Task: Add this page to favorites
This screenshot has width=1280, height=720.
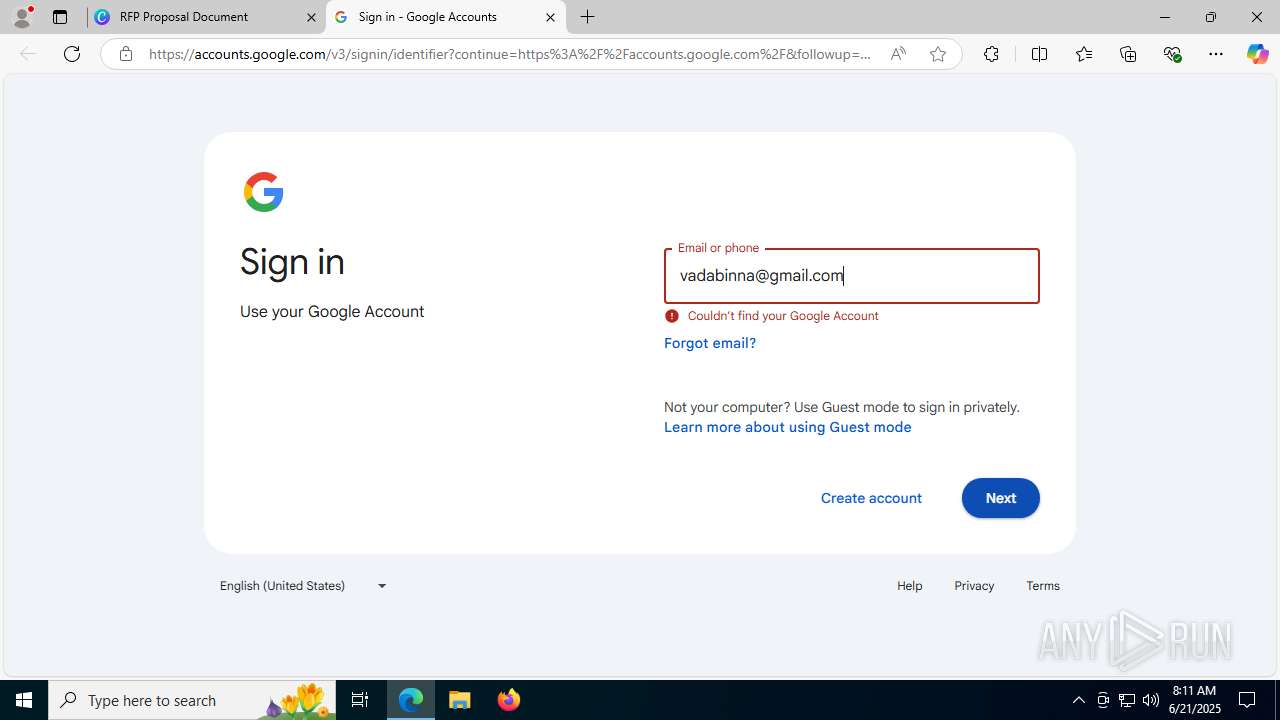Action: pyautogui.click(x=937, y=54)
